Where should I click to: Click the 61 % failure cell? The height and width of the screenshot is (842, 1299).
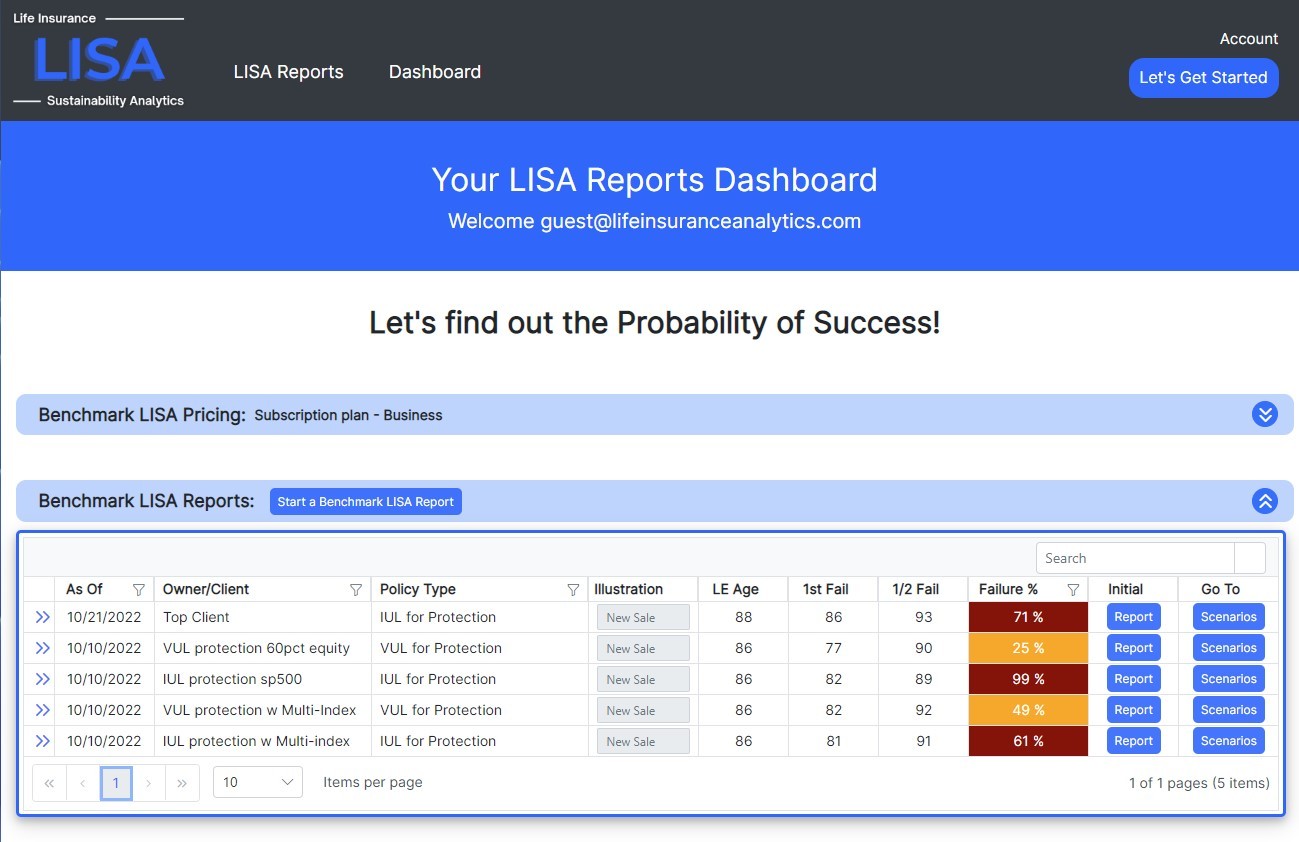point(1028,741)
